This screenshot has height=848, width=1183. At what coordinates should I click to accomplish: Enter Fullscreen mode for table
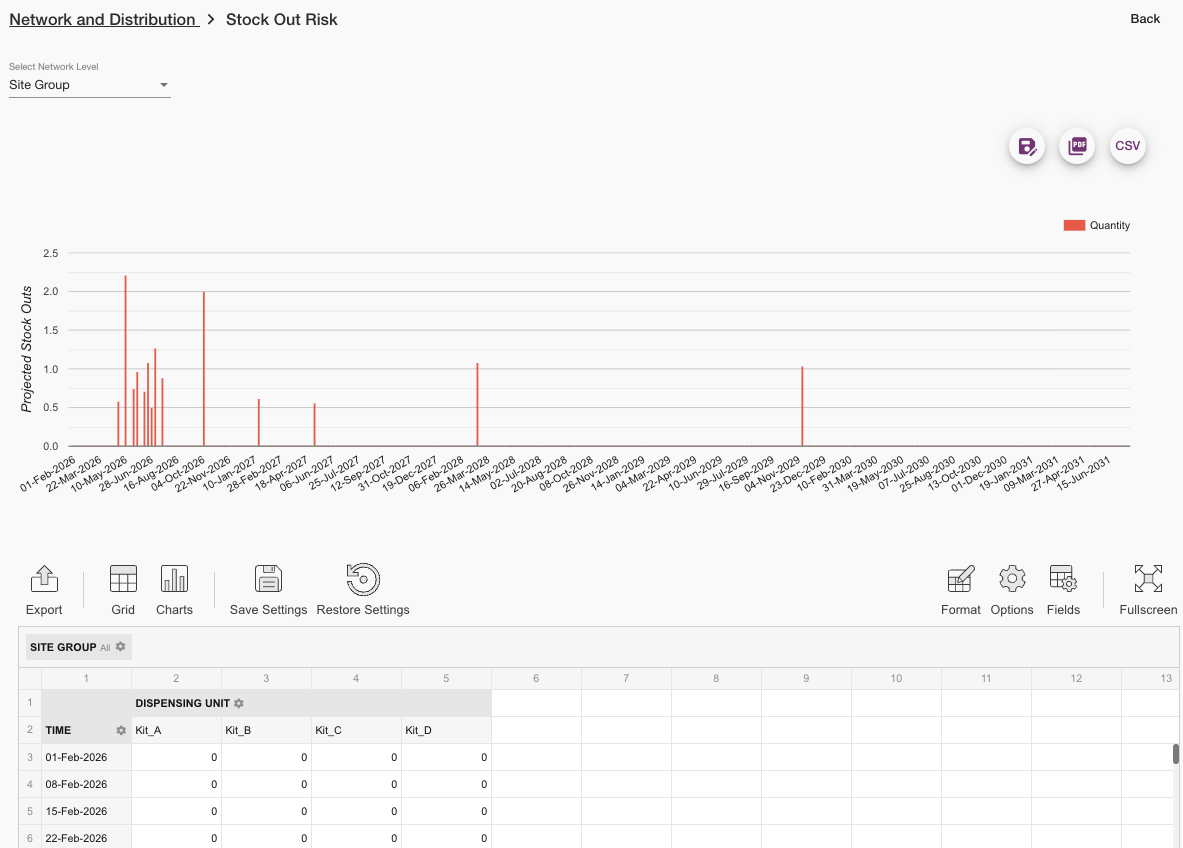click(x=1148, y=589)
